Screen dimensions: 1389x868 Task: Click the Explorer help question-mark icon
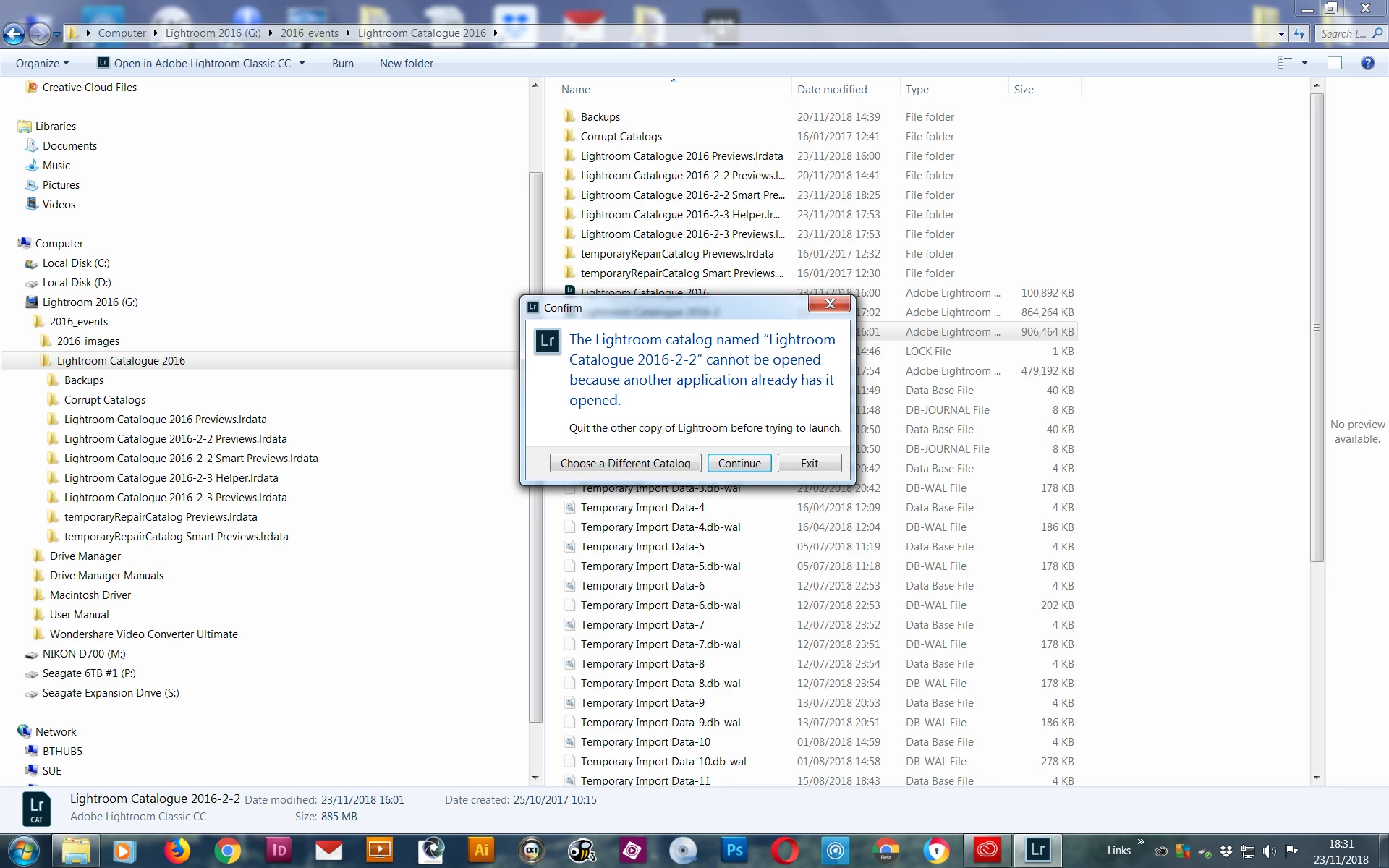coord(1367,64)
